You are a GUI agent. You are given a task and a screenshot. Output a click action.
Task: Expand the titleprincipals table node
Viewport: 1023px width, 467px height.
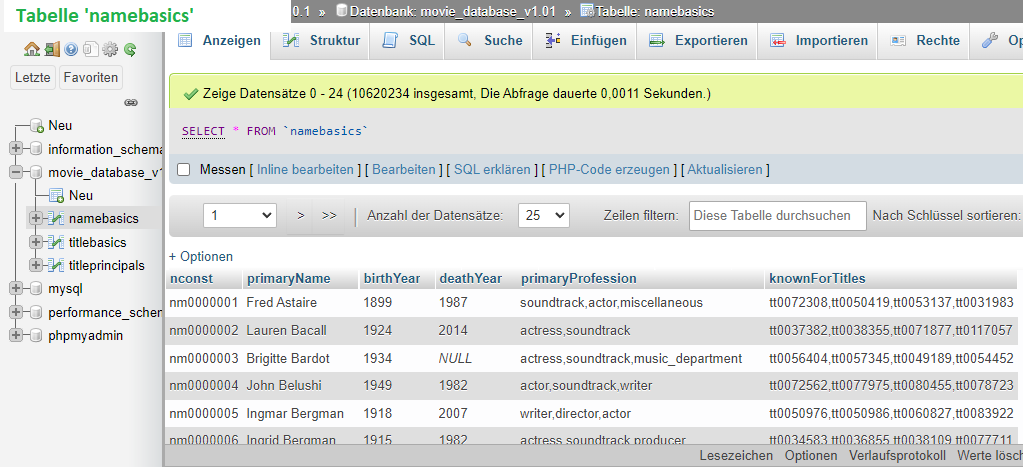(37, 265)
